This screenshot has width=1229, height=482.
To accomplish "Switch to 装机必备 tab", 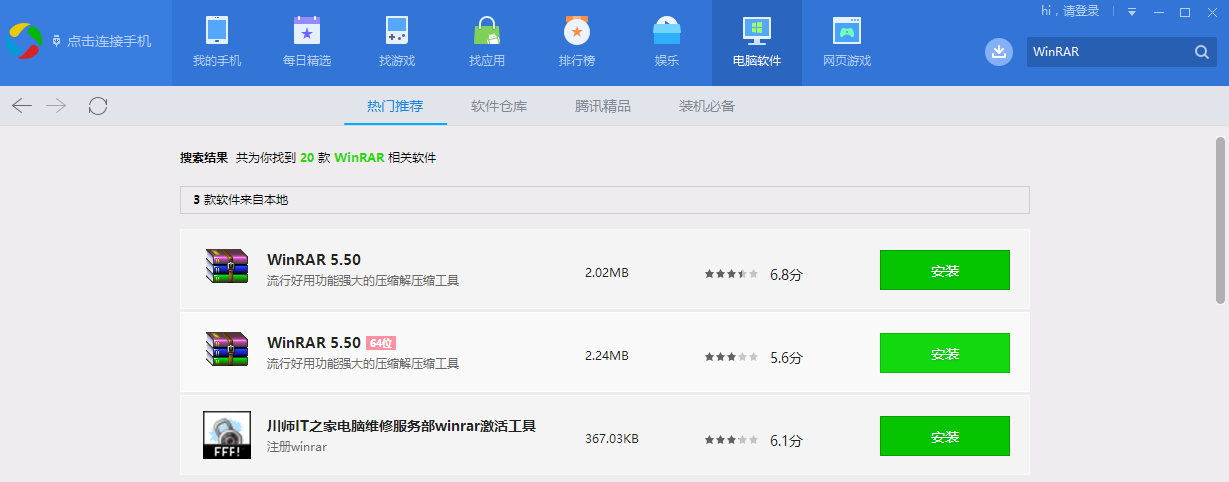I will tap(707, 106).
